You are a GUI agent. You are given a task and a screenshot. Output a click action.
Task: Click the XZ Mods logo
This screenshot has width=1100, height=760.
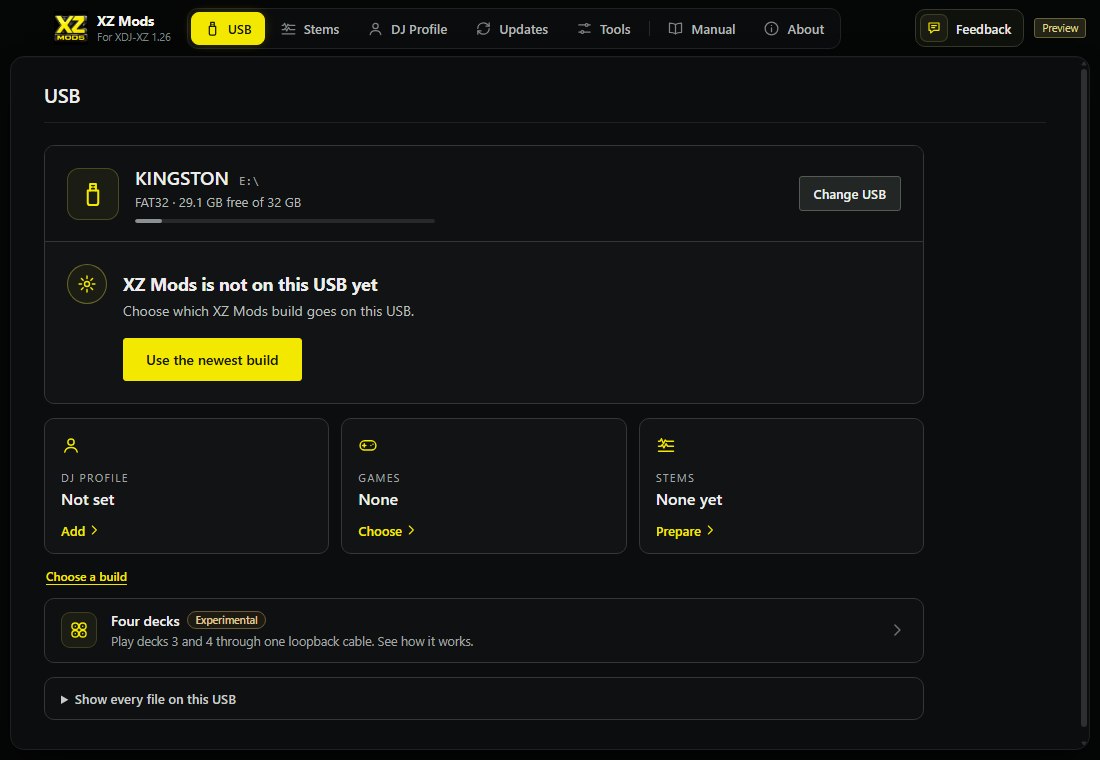point(71,28)
